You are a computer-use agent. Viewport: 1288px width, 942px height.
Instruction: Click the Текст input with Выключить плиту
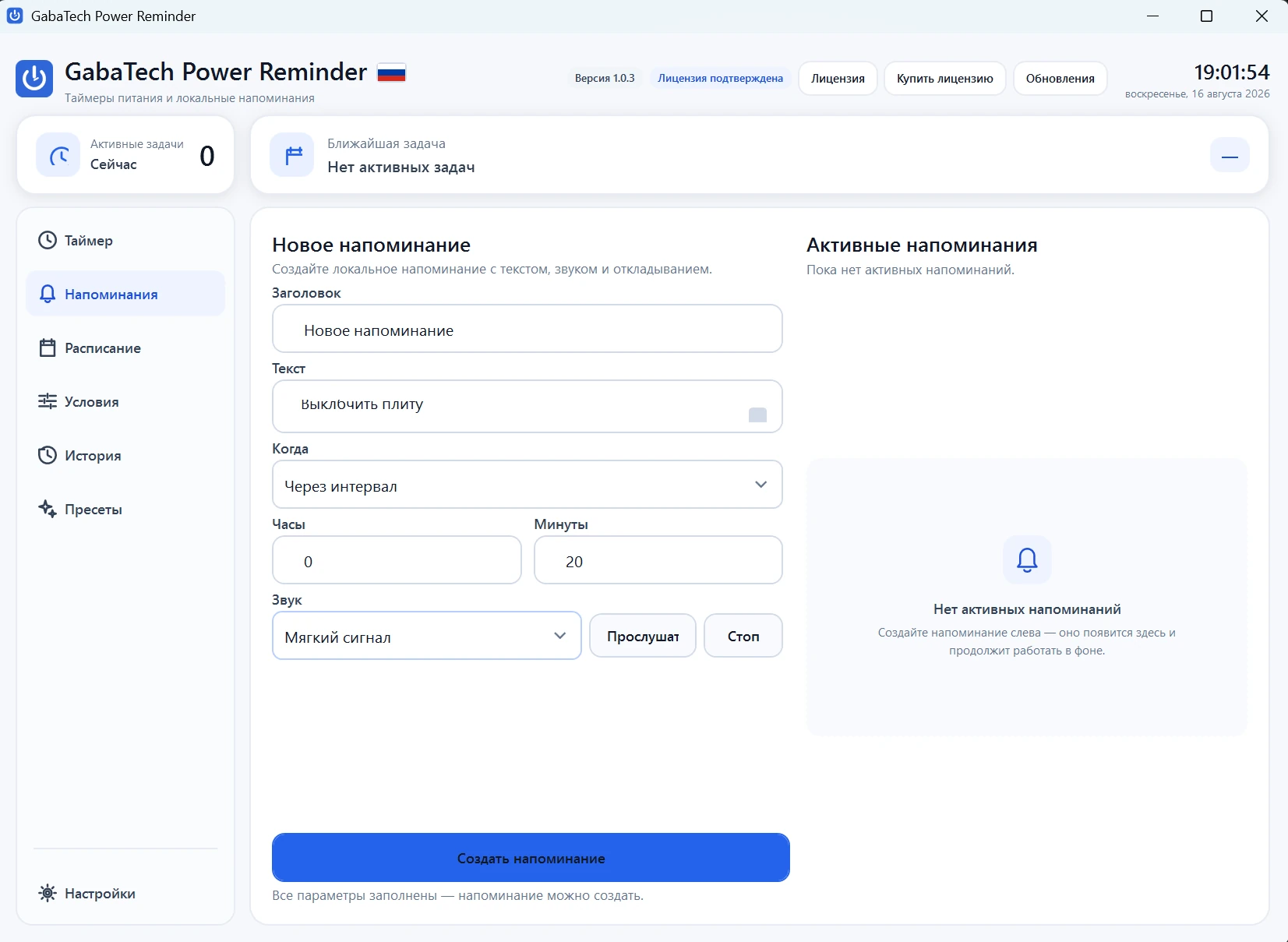coord(527,406)
